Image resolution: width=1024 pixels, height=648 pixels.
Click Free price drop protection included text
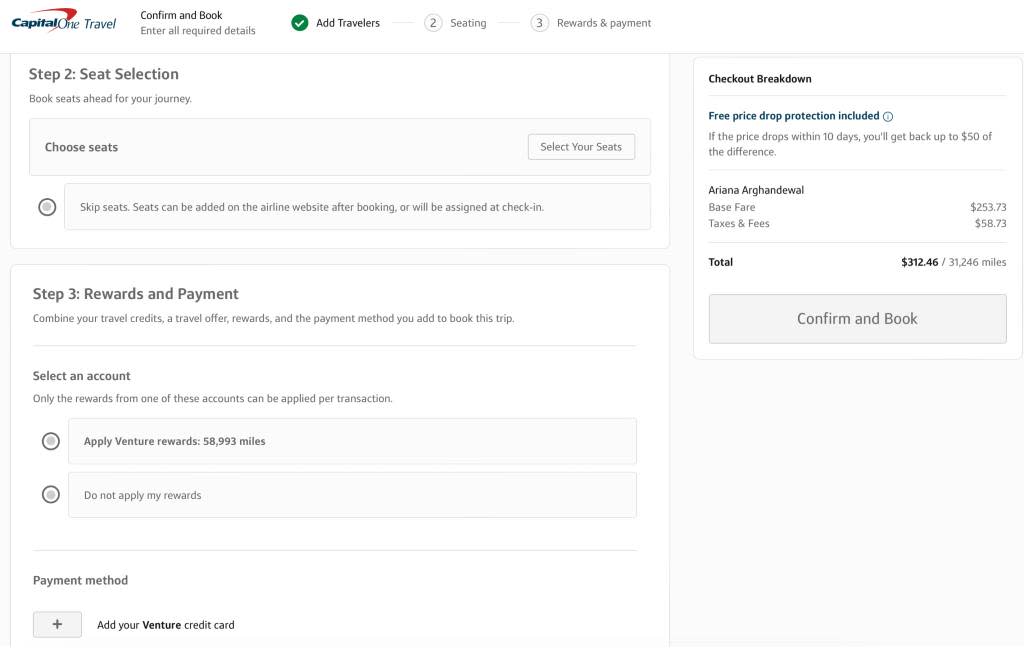click(793, 116)
